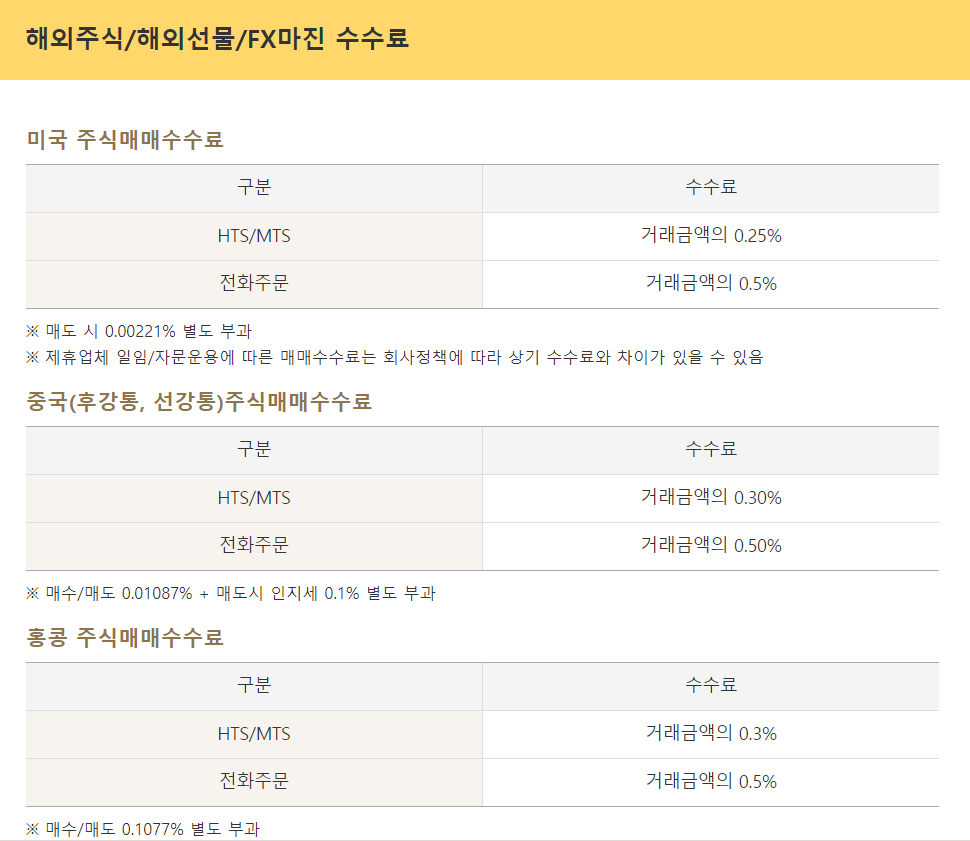Click 전화주문 row in Hong Kong table
Screen dimensions: 970x841
pos(254,782)
